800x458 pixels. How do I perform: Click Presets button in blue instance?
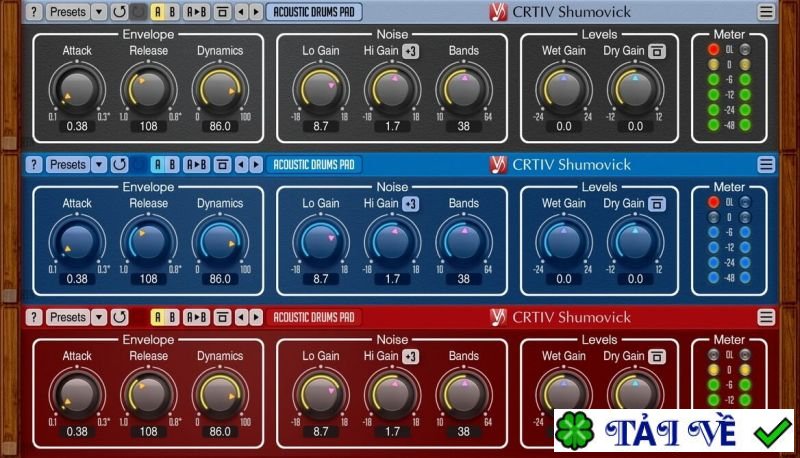click(67, 164)
